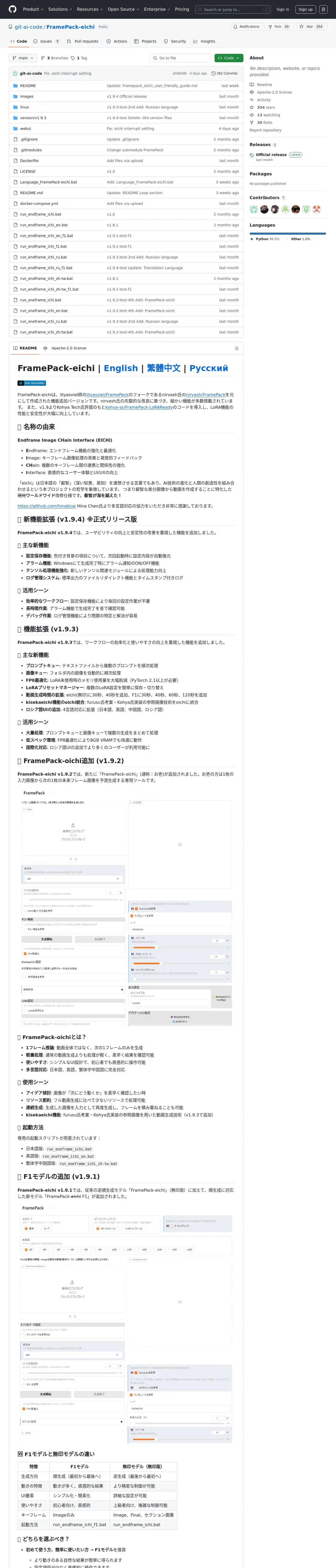336x1568 pixels.
Task: Switch to the Code tab
Action: (18, 41)
